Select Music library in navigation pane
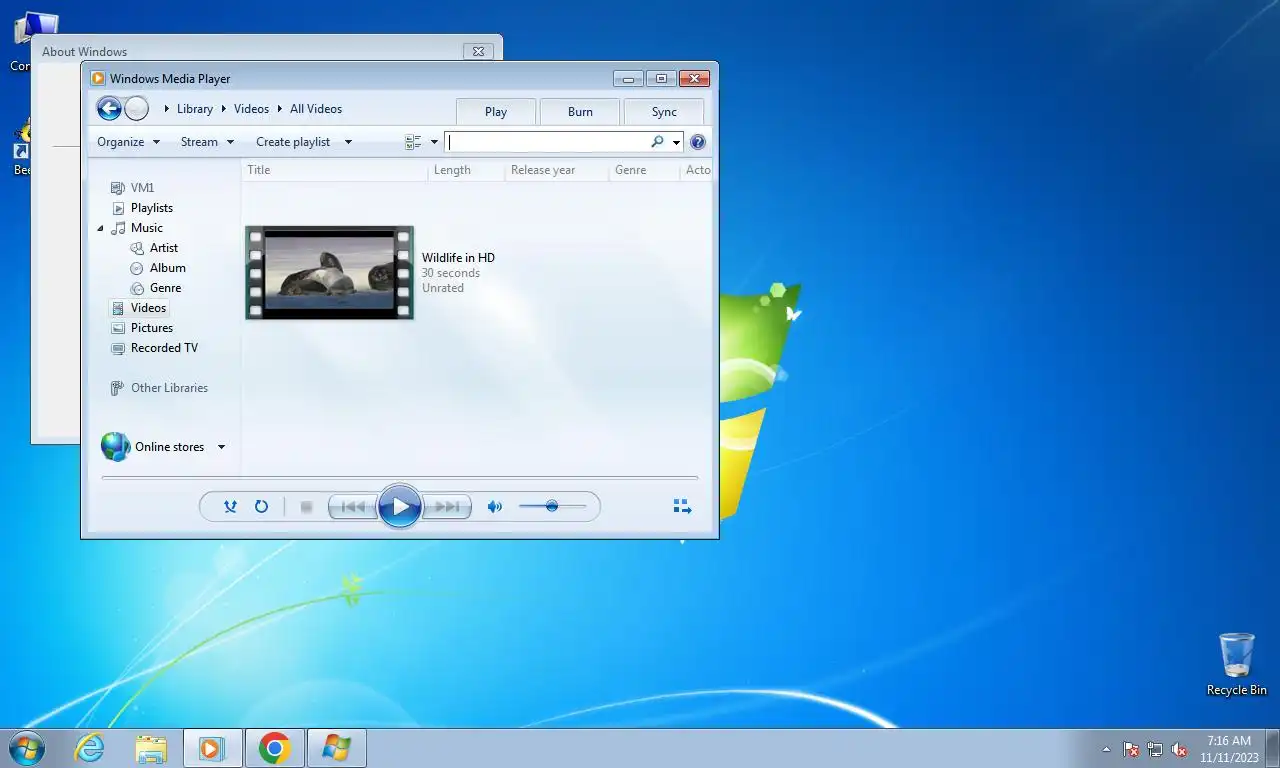This screenshot has width=1280, height=768. [146, 228]
